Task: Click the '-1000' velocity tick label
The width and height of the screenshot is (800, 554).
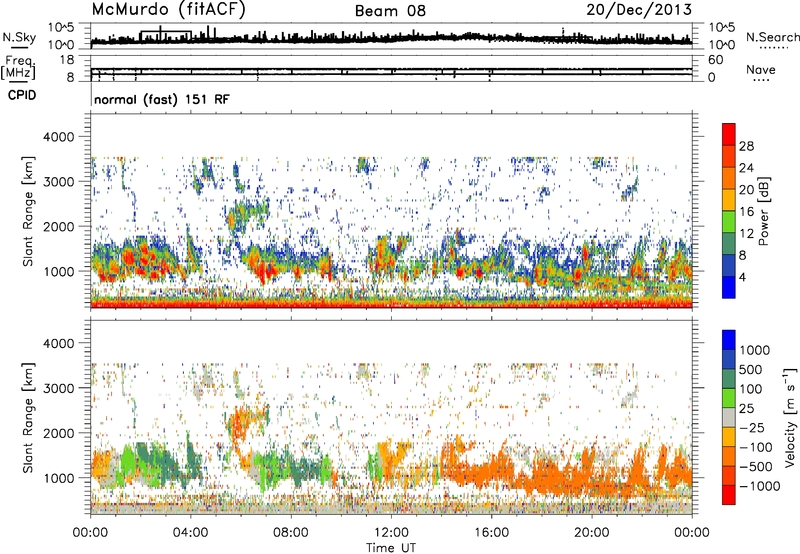Action: 760,486
